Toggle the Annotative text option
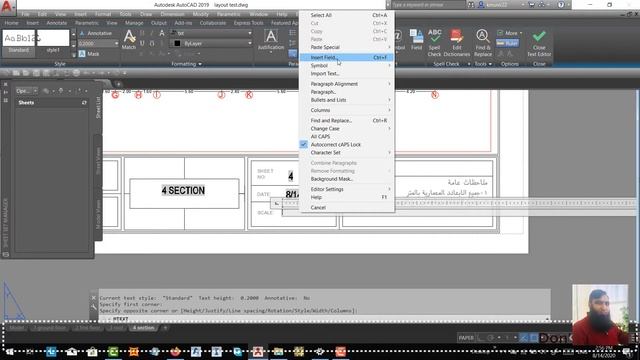Screen dimensions: 640x360 click(x=96, y=33)
